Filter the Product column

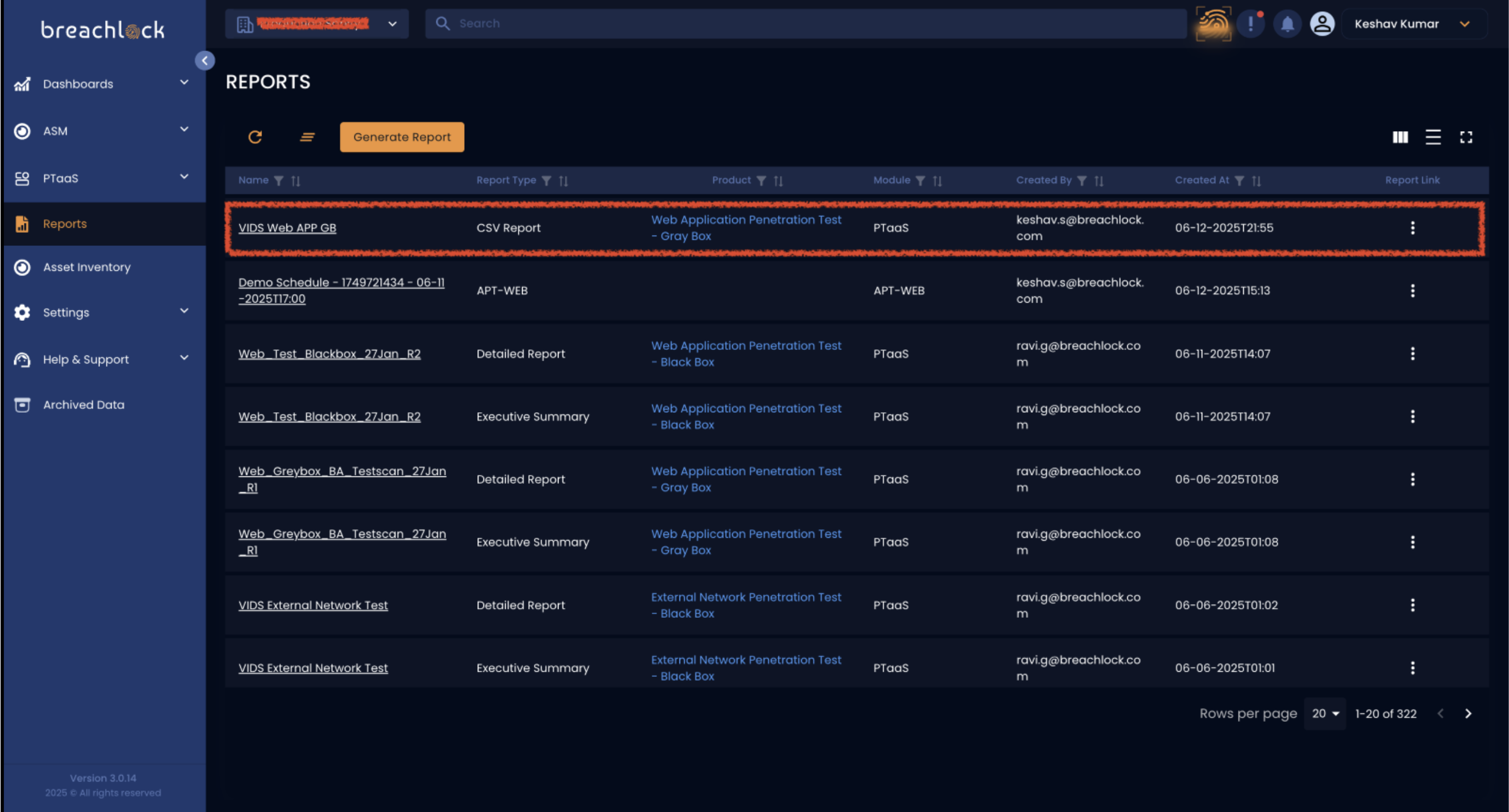[x=761, y=181]
